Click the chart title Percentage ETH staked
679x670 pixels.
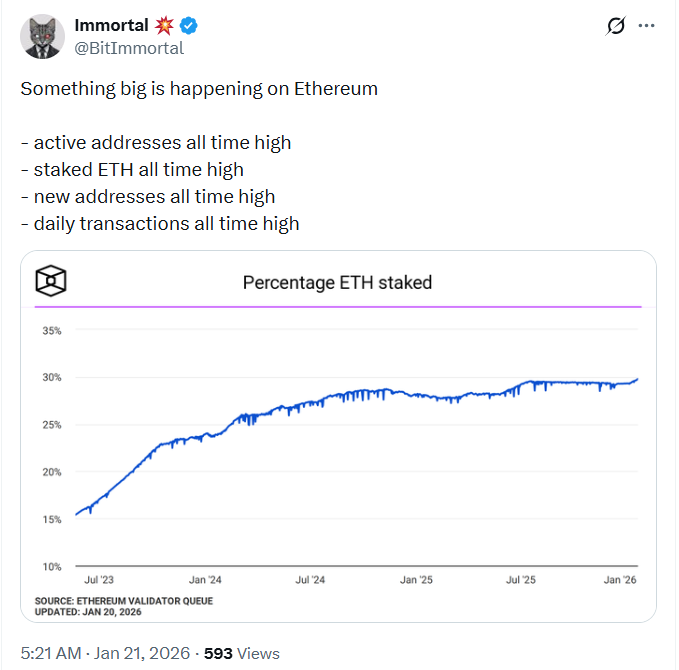click(337, 282)
